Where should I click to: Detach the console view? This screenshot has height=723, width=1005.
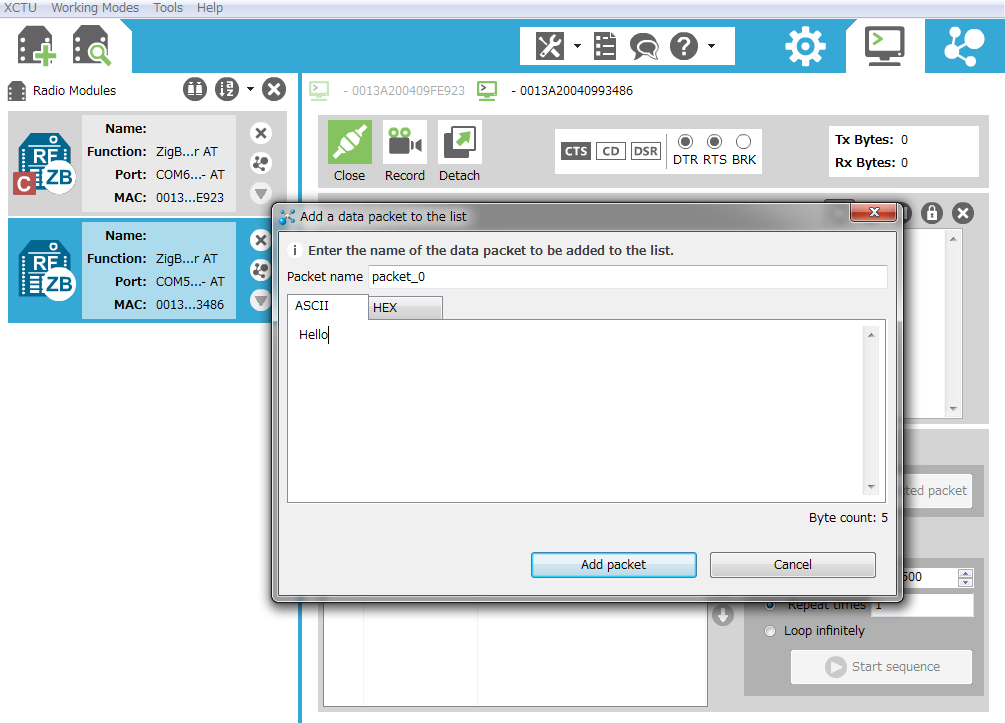[x=460, y=151]
